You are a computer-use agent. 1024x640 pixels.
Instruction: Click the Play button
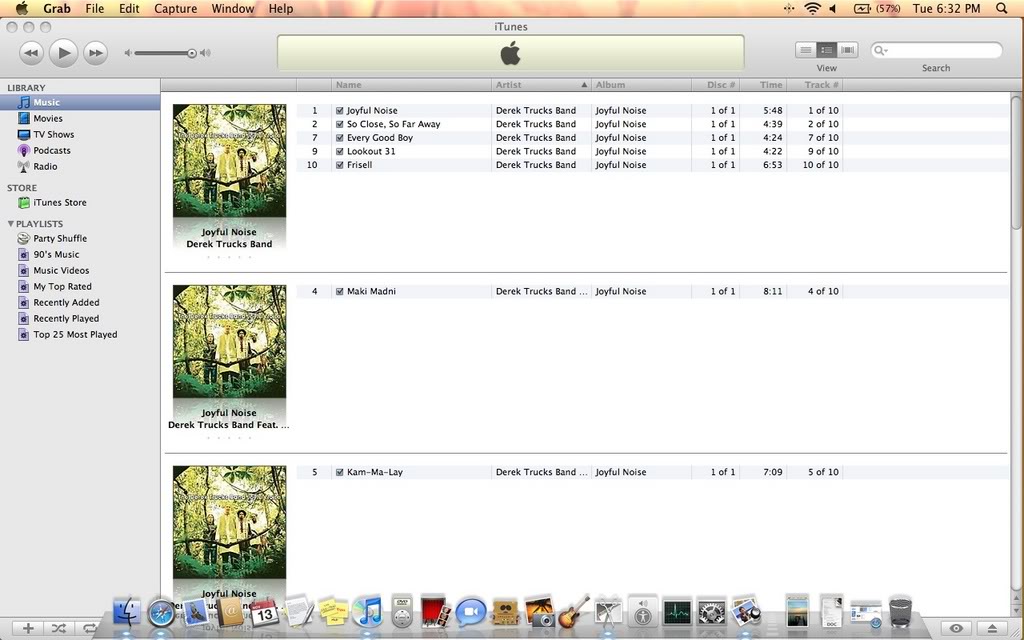coord(63,53)
